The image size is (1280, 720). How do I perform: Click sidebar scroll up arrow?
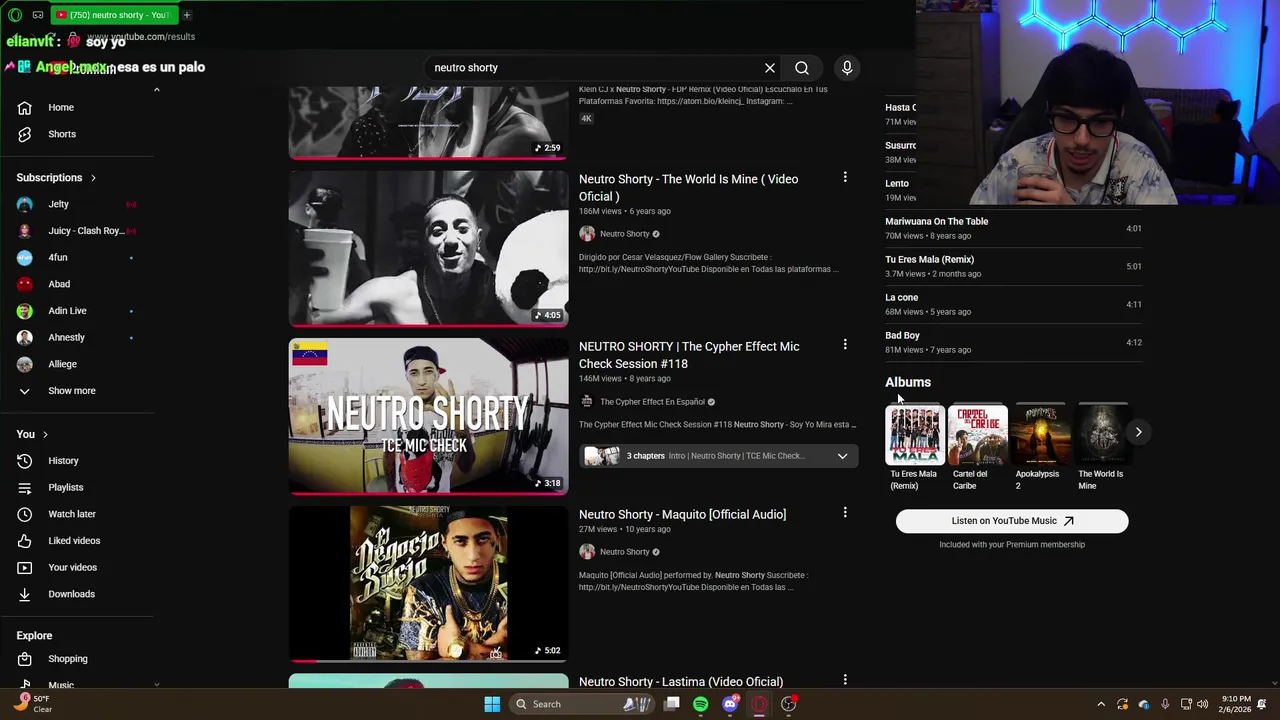pos(156,90)
